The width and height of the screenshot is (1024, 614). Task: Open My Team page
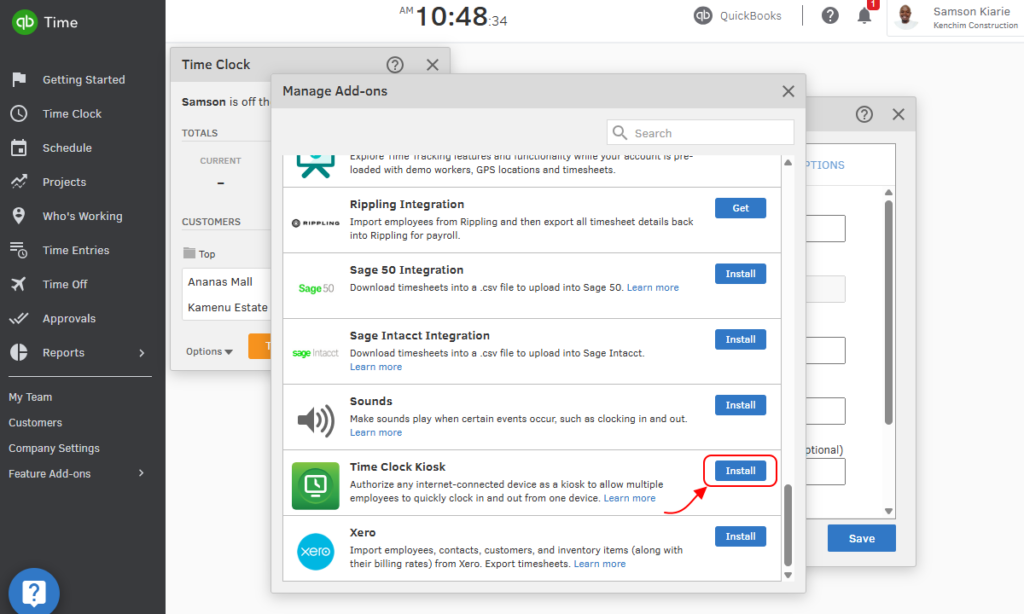point(30,397)
